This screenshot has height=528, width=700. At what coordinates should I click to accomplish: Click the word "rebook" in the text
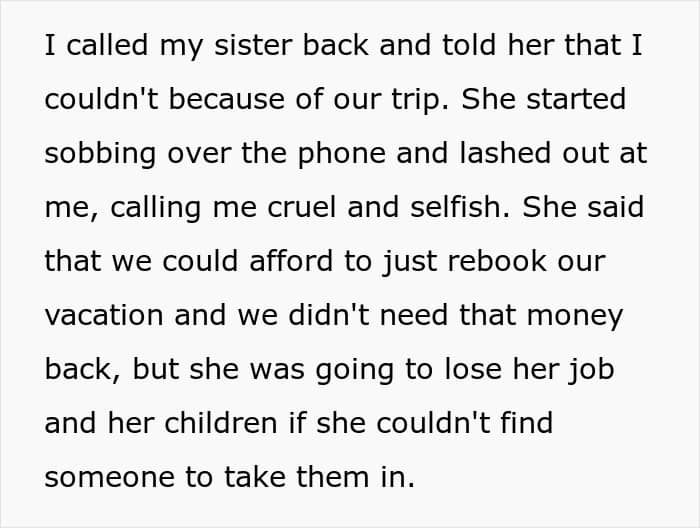coord(496,261)
